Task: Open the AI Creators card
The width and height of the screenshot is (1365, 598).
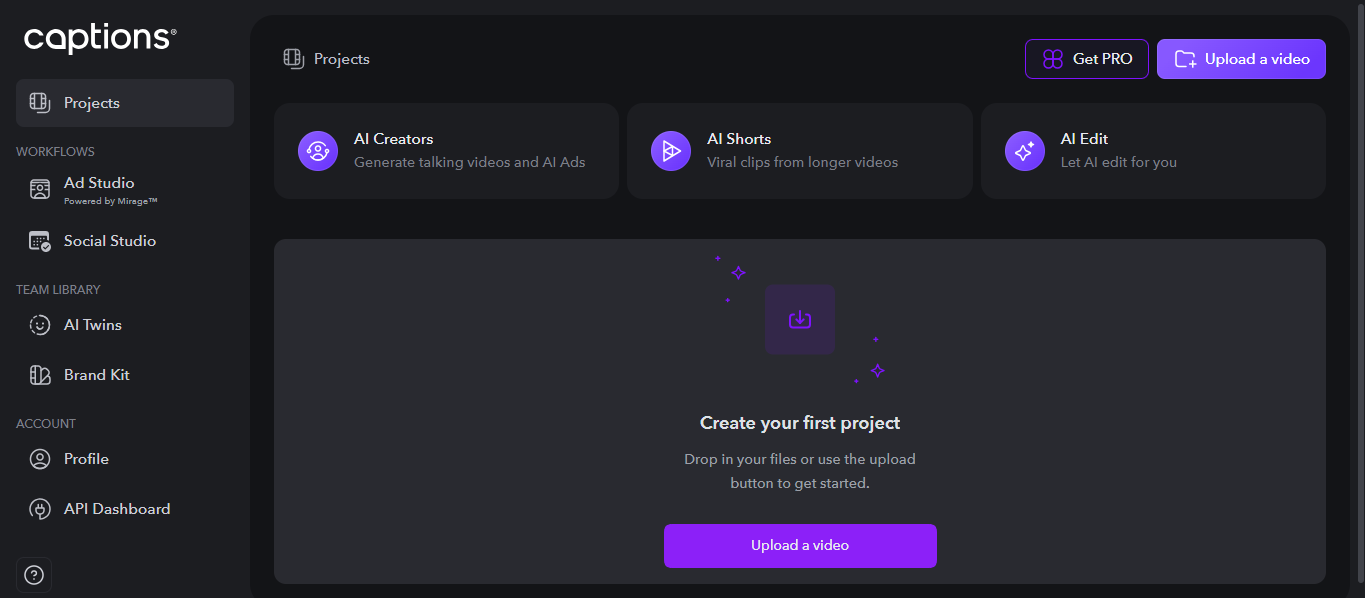Action: (446, 151)
